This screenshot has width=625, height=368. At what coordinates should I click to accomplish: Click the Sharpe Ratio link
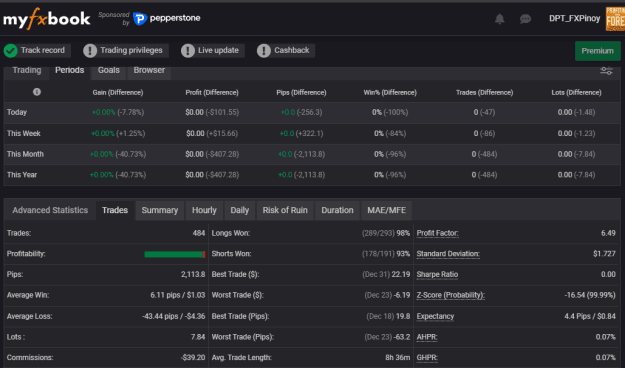pos(437,274)
